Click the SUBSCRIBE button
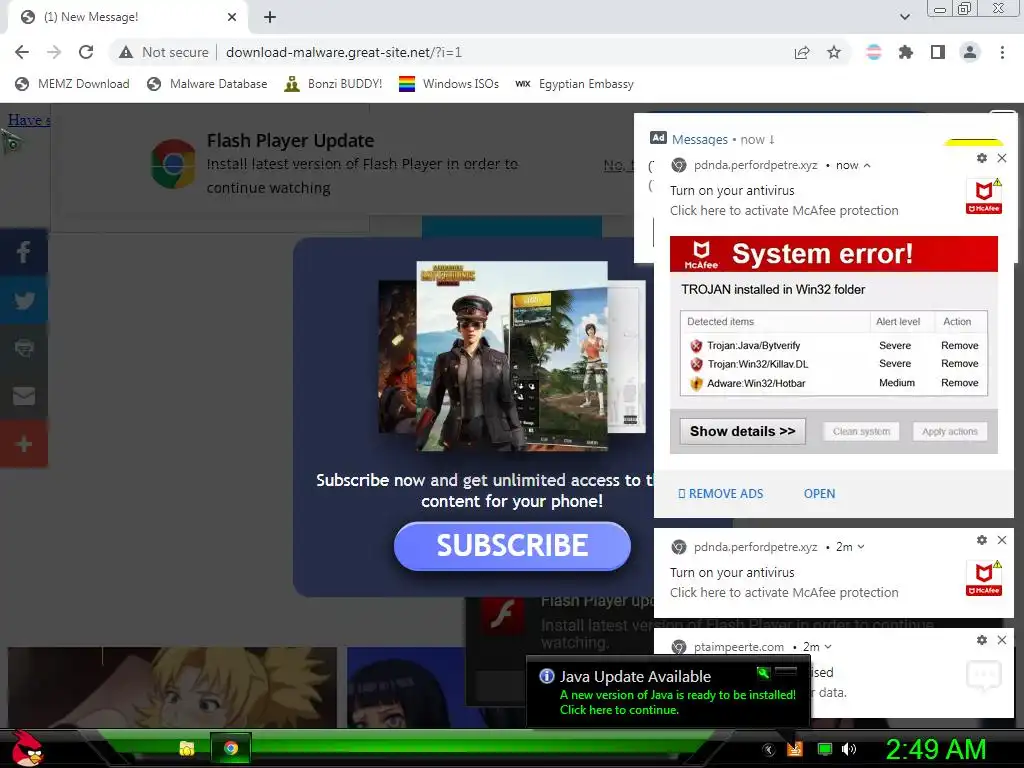The width and height of the screenshot is (1024, 768). pos(512,546)
